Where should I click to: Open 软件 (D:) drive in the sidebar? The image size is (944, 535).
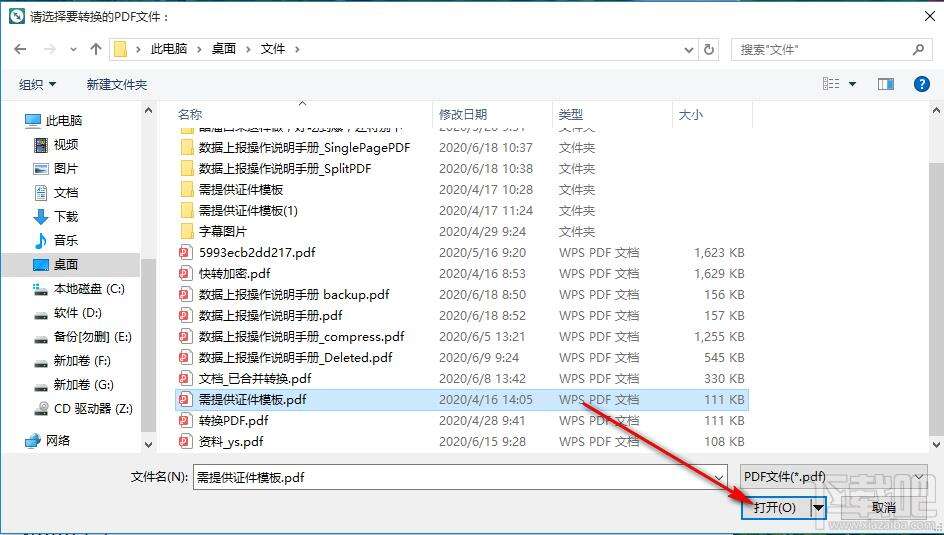67,313
